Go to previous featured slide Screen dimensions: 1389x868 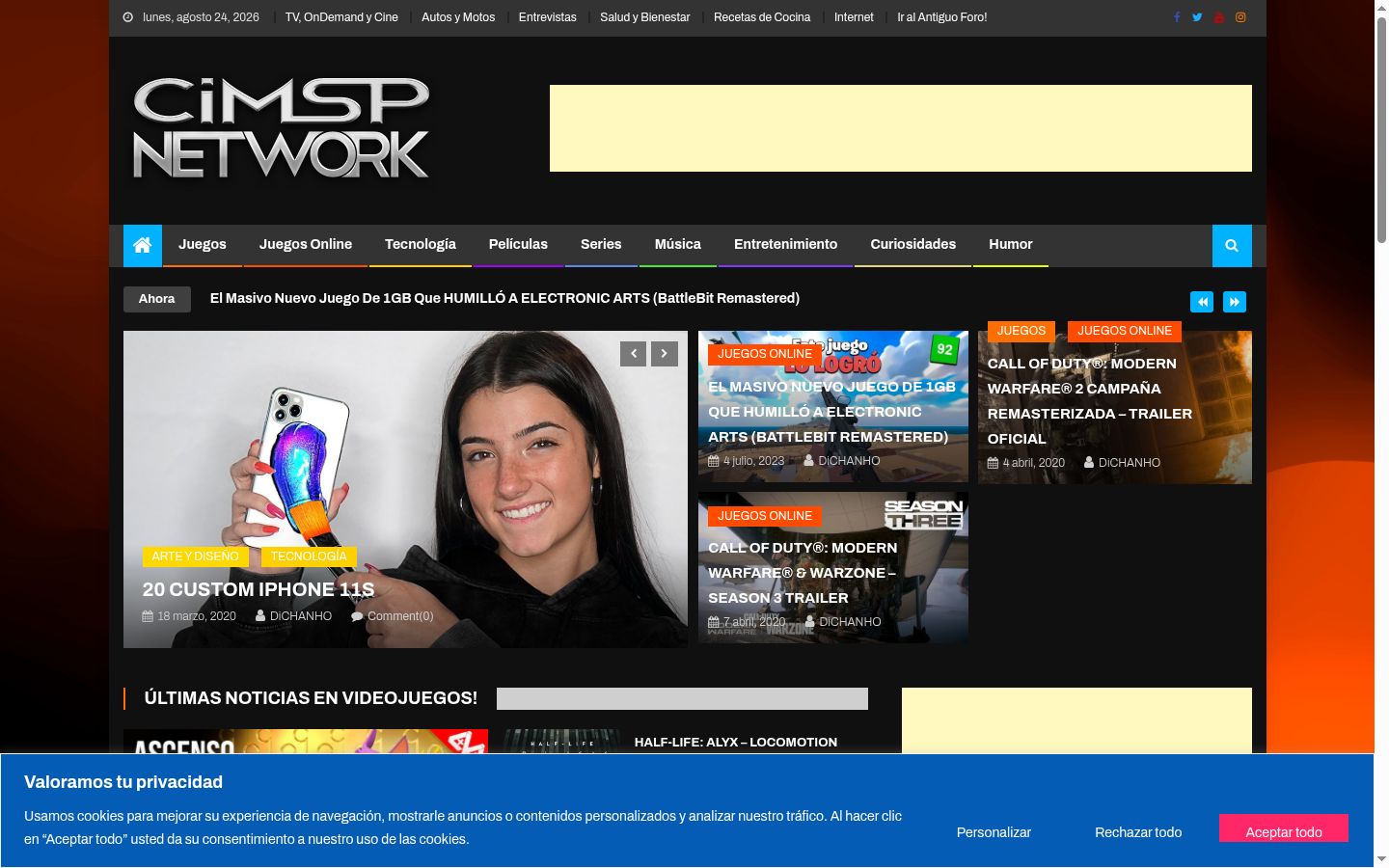634,354
